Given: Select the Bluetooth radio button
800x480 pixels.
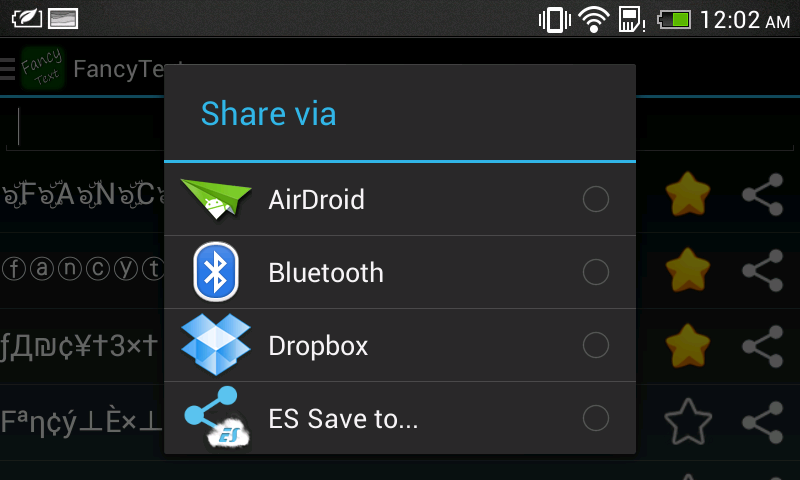Looking at the screenshot, I should click(595, 272).
